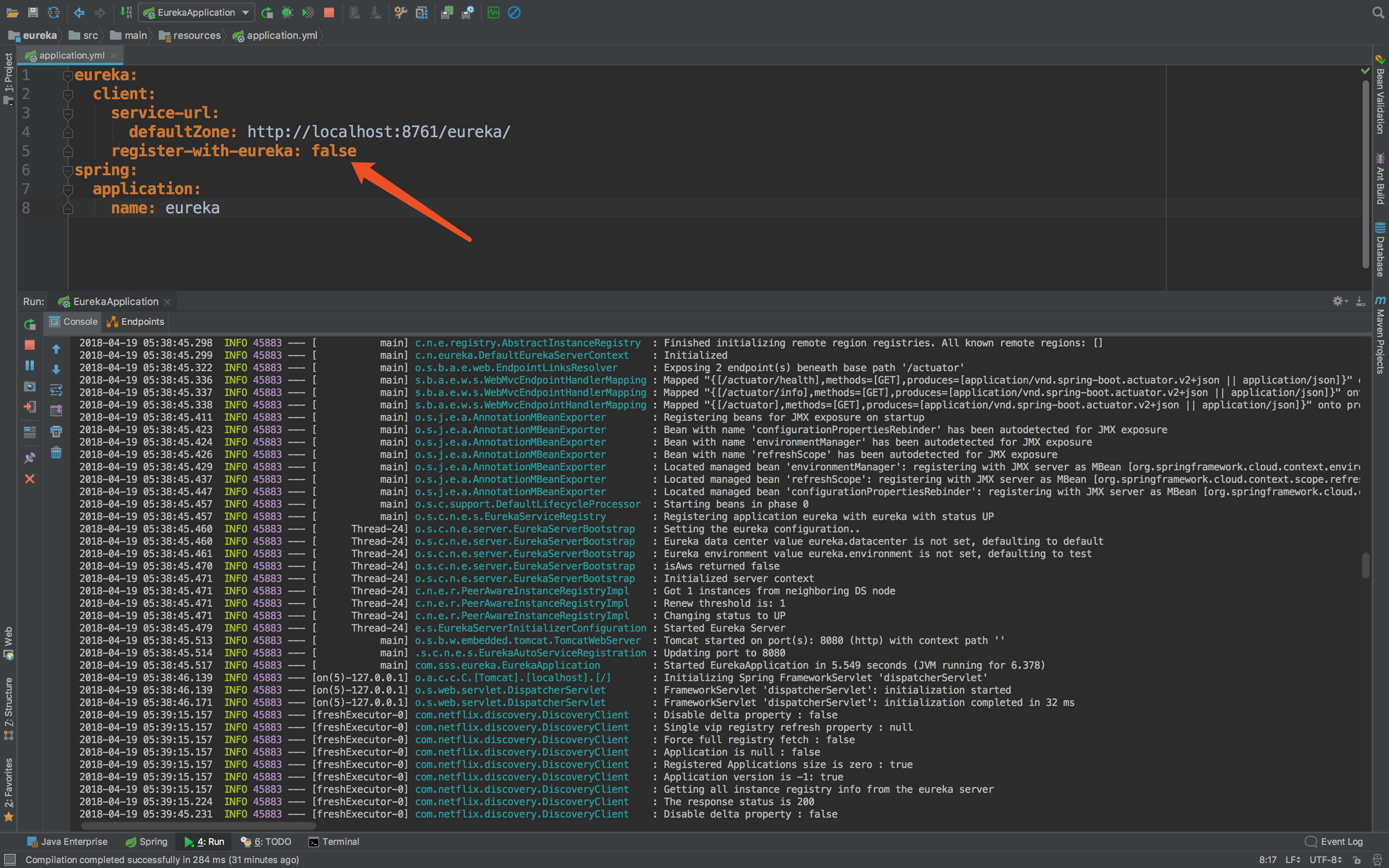Switch to the Endpoints tab

pyautogui.click(x=136, y=322)
